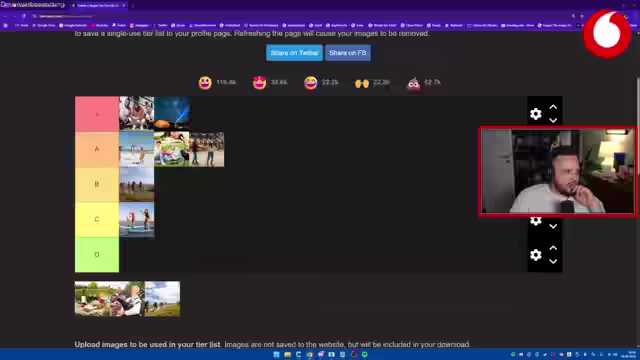Click the laughing tears reaction emoji

311,83
